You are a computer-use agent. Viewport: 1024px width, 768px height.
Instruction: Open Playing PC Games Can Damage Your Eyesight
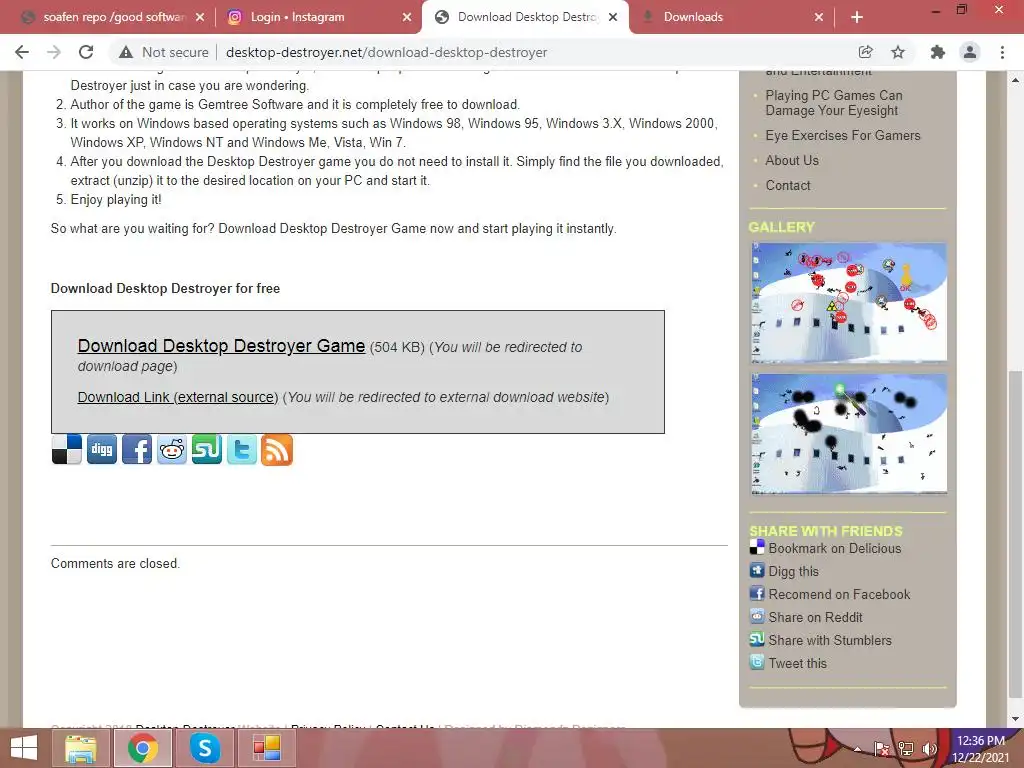(x=834, y=103)
